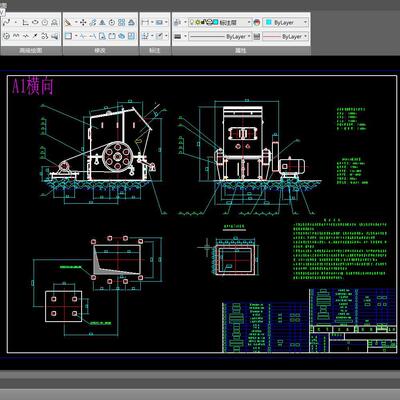Click the A1 title text in drawing
The height and width of the screenshot is (400, 400).
click(33, 86)
